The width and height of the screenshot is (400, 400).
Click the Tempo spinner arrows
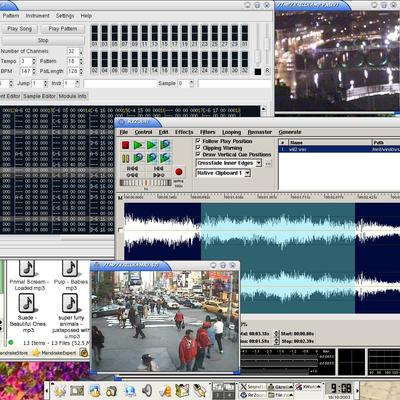click(34, 61)
